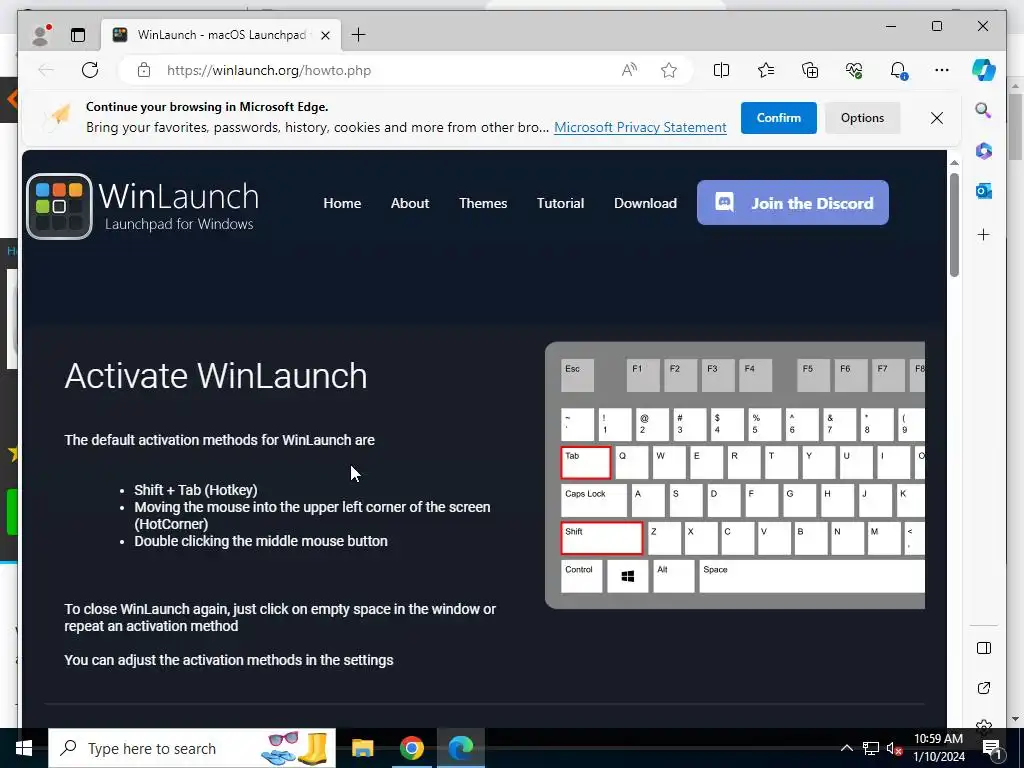The image size is (1024, 768).
Task: Dismiss the Continue browsing banner
Action: pos(936,118)
